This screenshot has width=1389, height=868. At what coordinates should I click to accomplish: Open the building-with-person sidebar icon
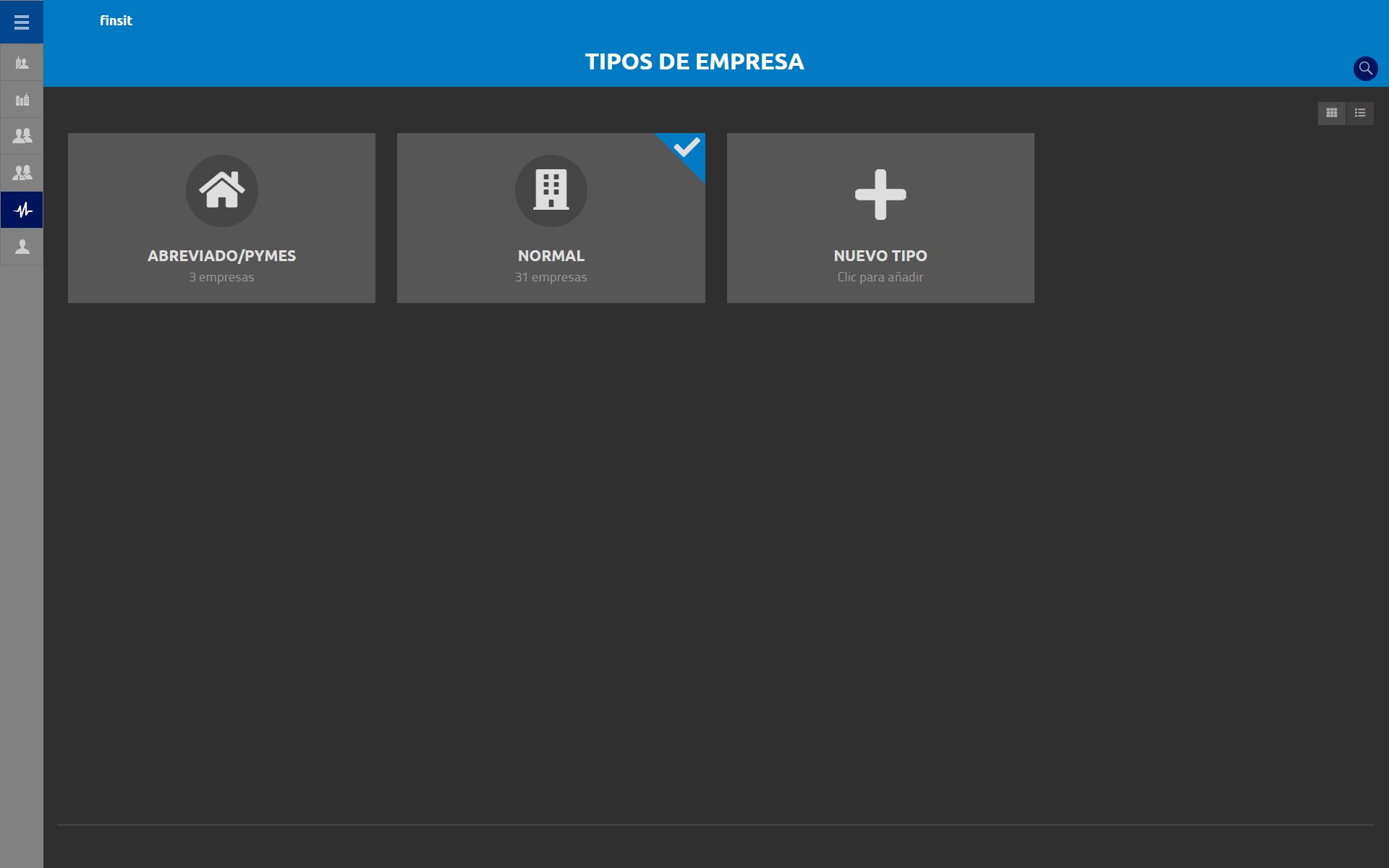coord(22,63)
